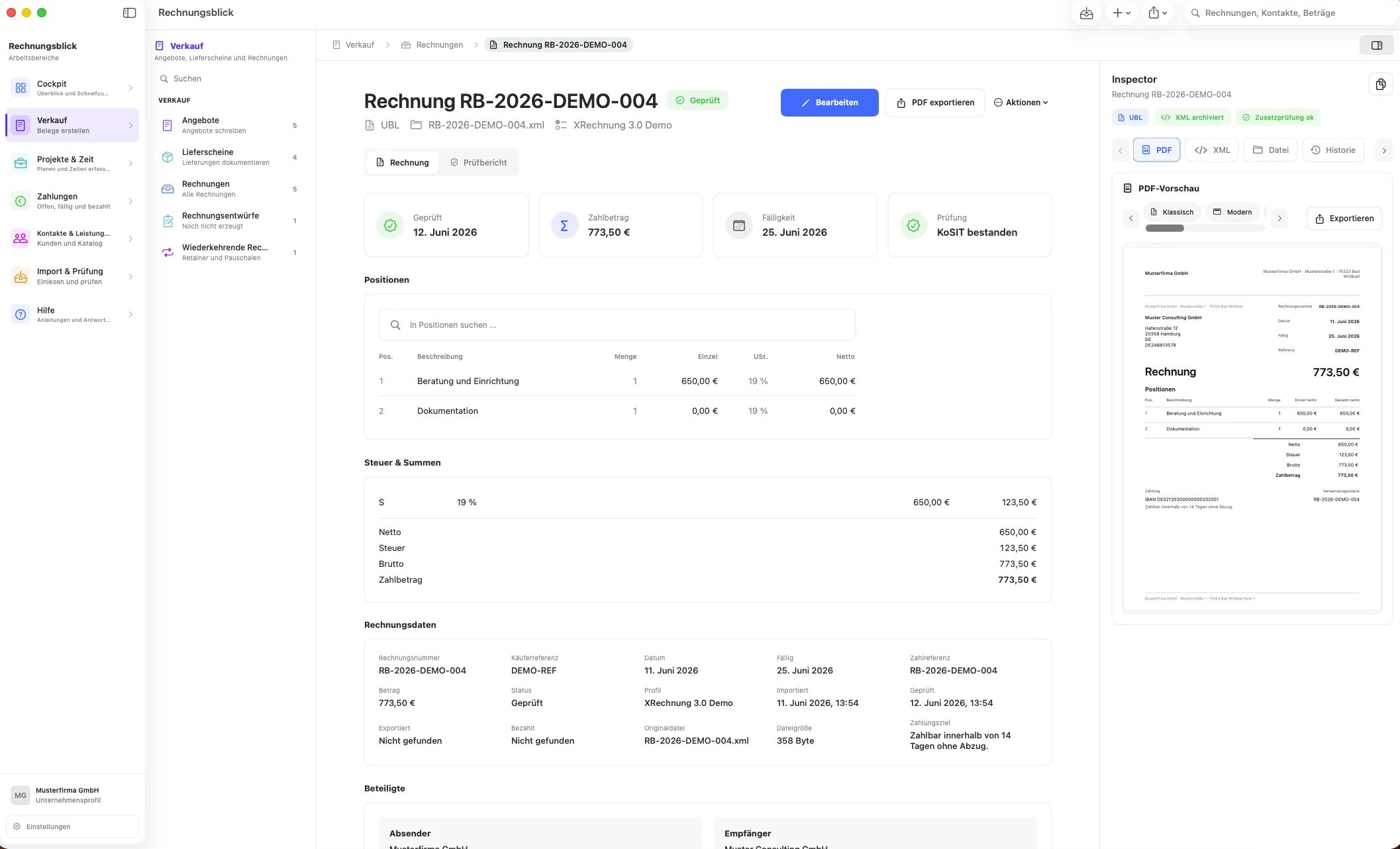This screenshot has width=1400, height=849.
Task: Click the XML archiviert badge
Action: coord(1192,118)
